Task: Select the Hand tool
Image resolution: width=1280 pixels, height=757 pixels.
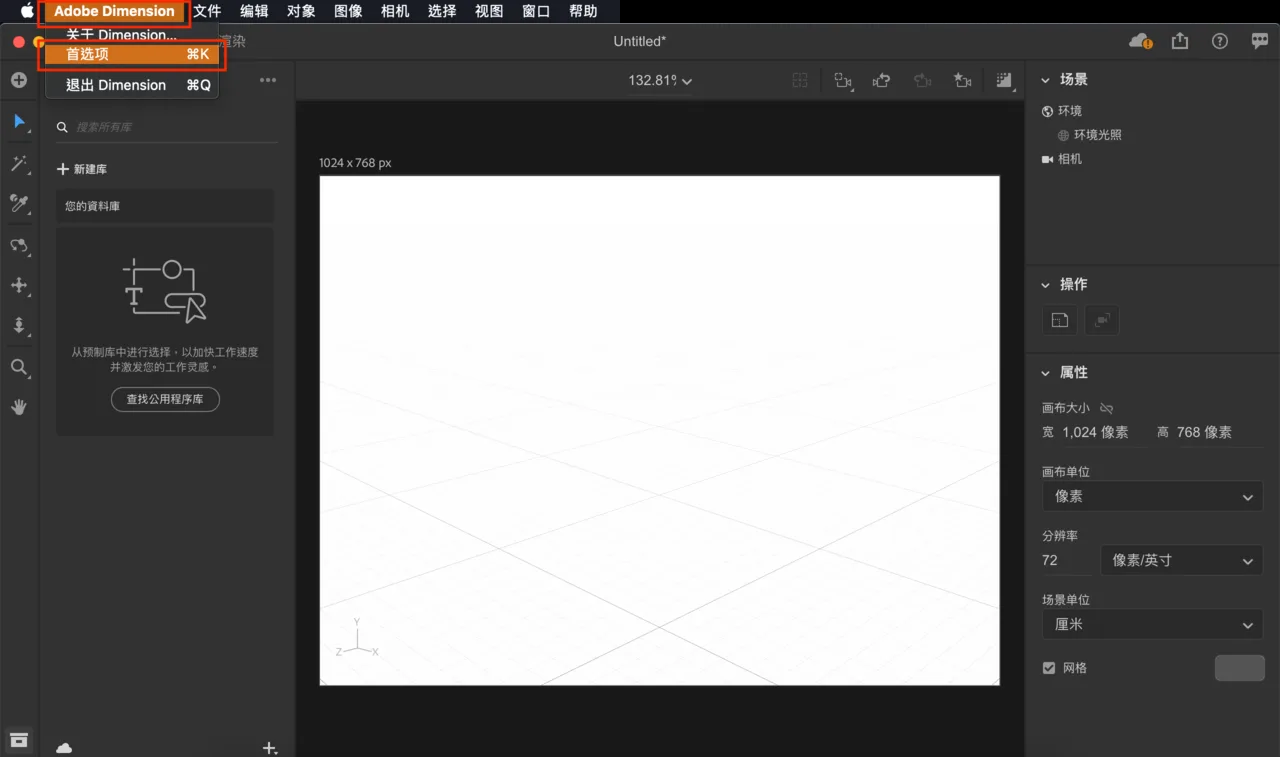Action: [19, 407]
